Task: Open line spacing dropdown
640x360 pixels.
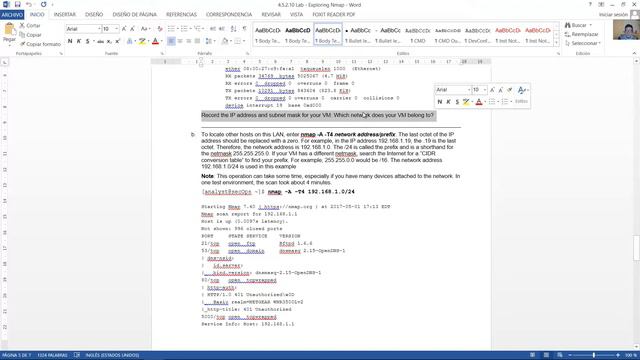Action: coord(215,41)
